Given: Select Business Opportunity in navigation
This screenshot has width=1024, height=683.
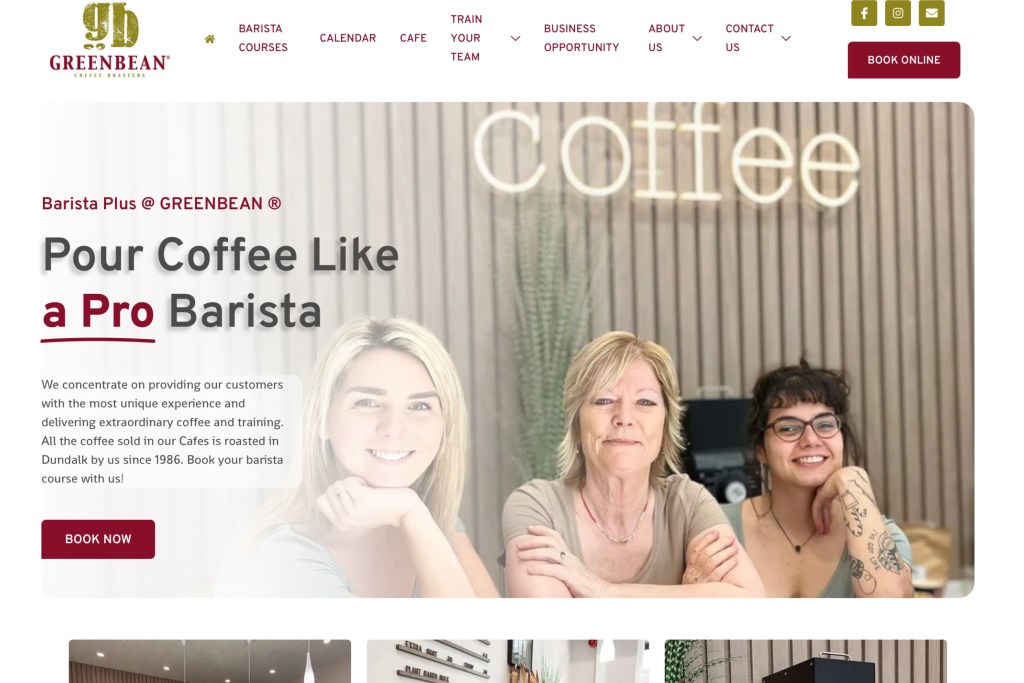Looking at the screenshot, I should pyautogui.click(x=581, y=38).
